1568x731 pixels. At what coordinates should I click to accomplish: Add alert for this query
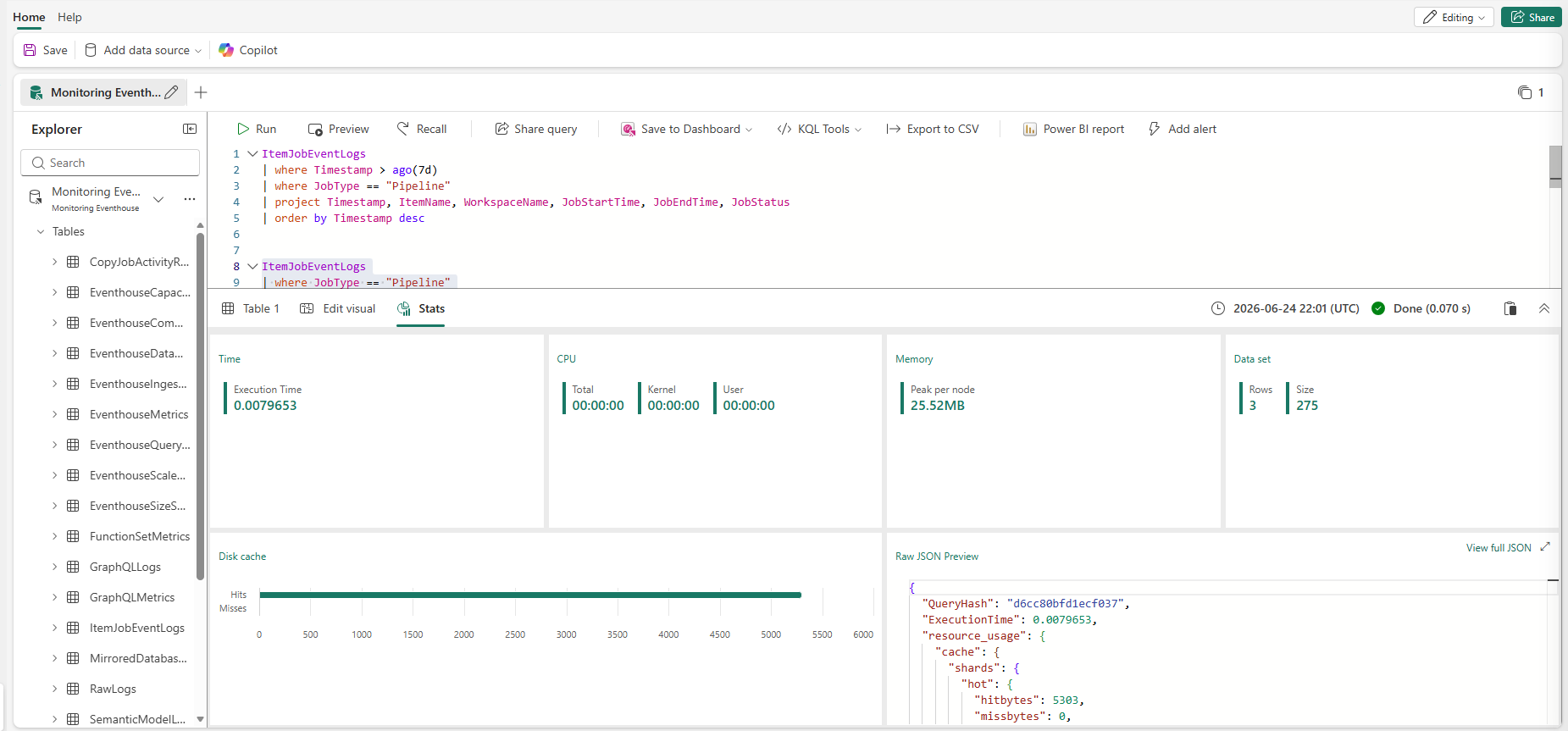pyautogui.click(x=1183, y=129)
